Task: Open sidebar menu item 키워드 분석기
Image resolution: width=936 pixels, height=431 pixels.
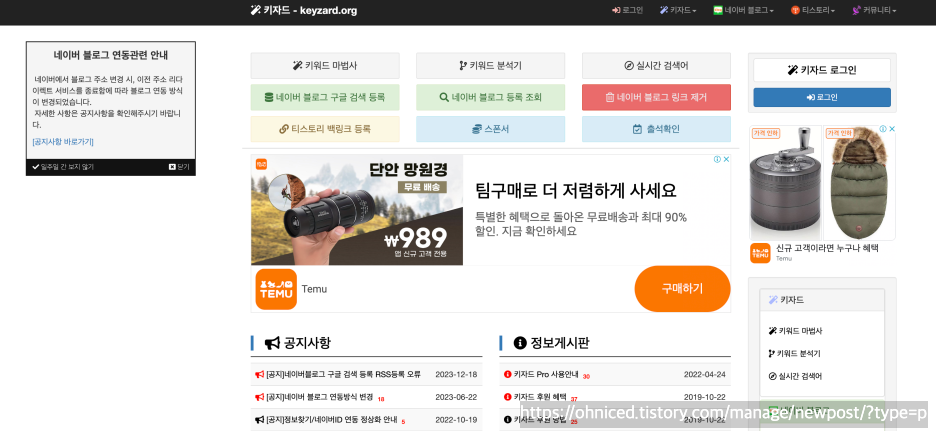Action: click(794, 353)
